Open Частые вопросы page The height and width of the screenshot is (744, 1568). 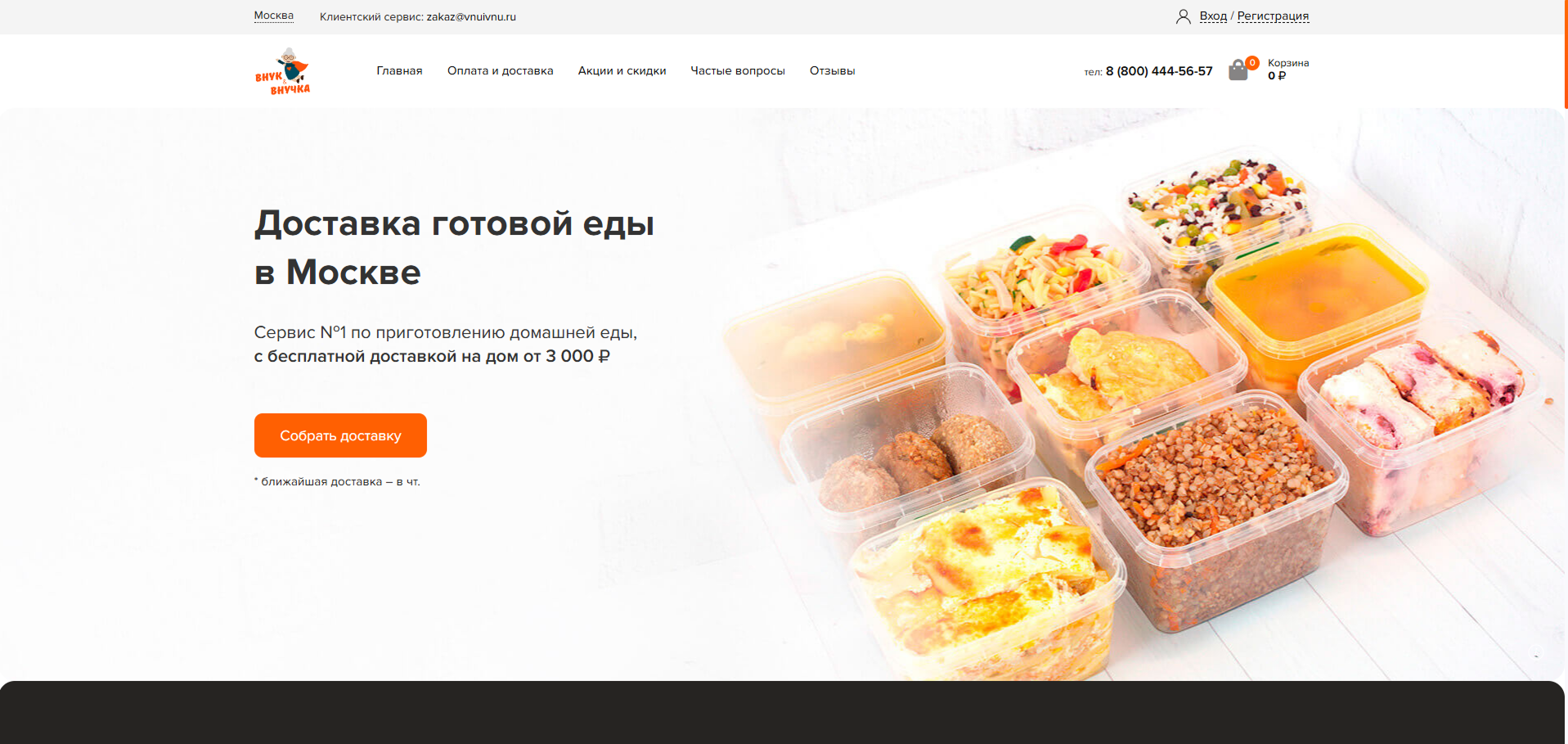pyautogui.click(x=738, y=70)
